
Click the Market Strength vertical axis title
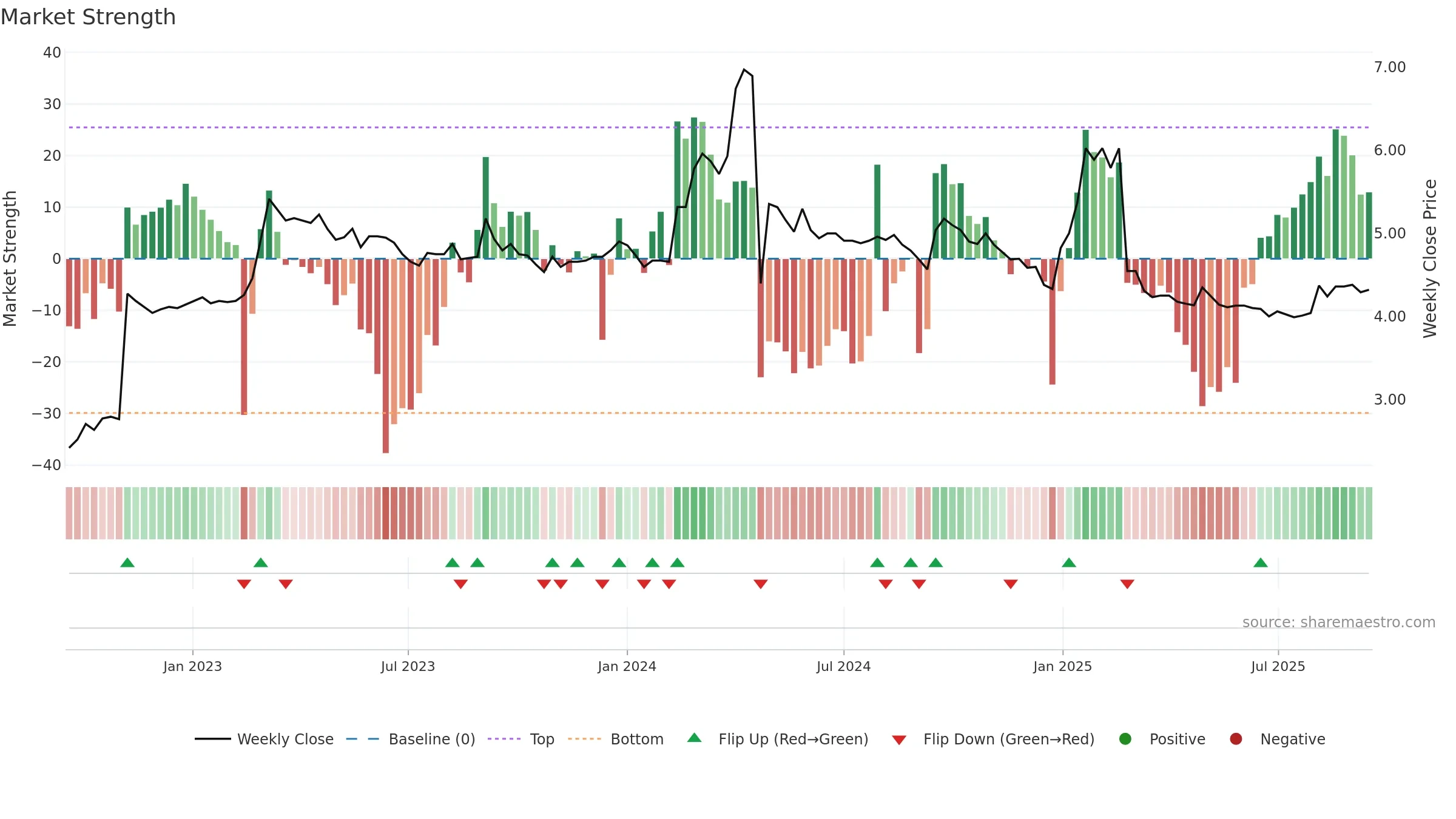point(10,258)
